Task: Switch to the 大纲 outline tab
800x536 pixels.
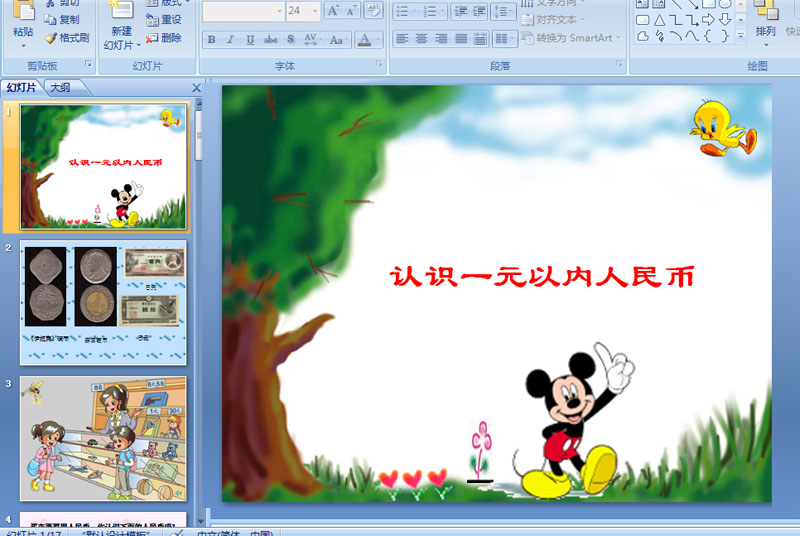Action: pyautogui.click(x=61, y=88)
